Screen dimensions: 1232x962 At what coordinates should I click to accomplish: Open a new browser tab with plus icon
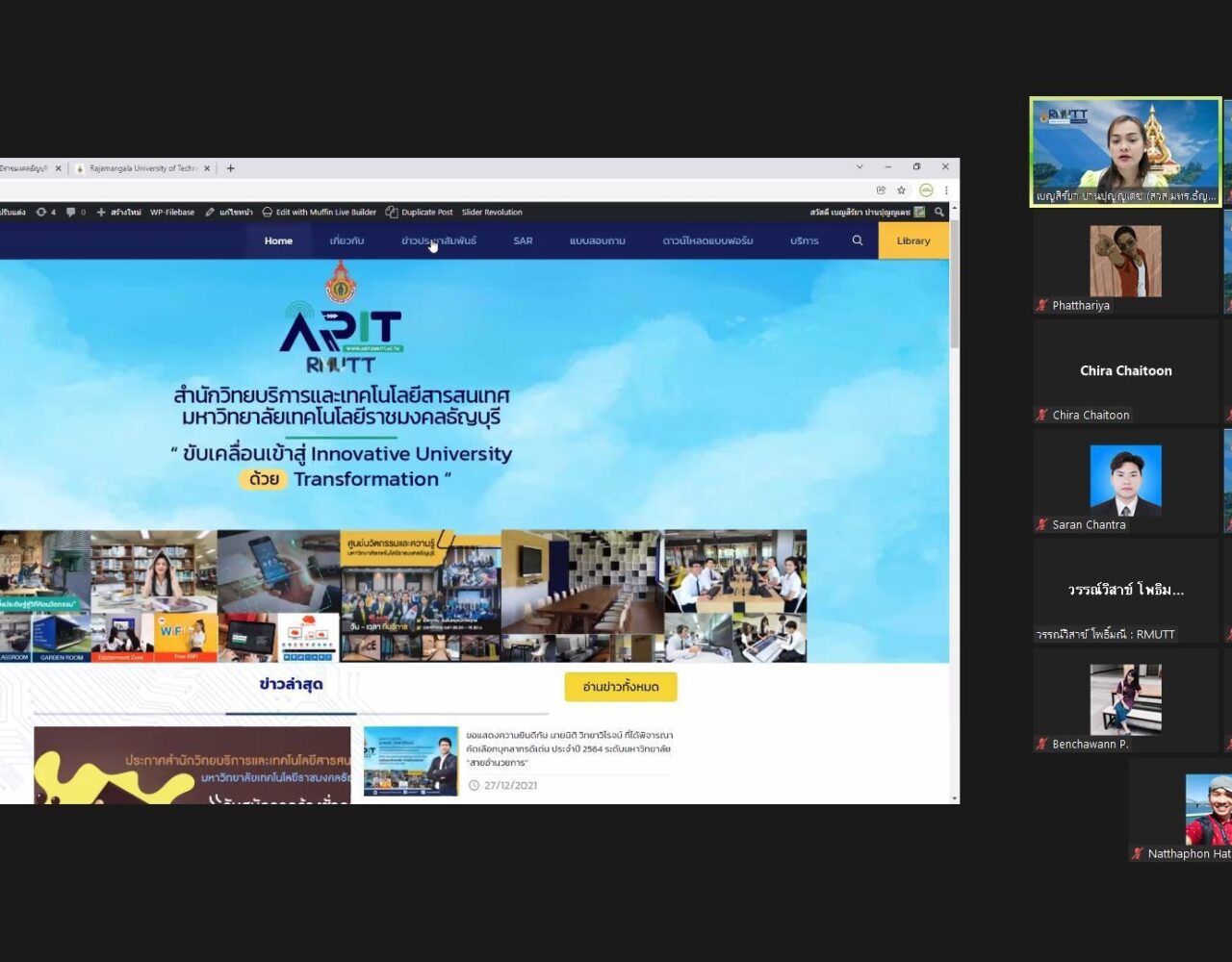pyautogui.click(x=230, y=168)
